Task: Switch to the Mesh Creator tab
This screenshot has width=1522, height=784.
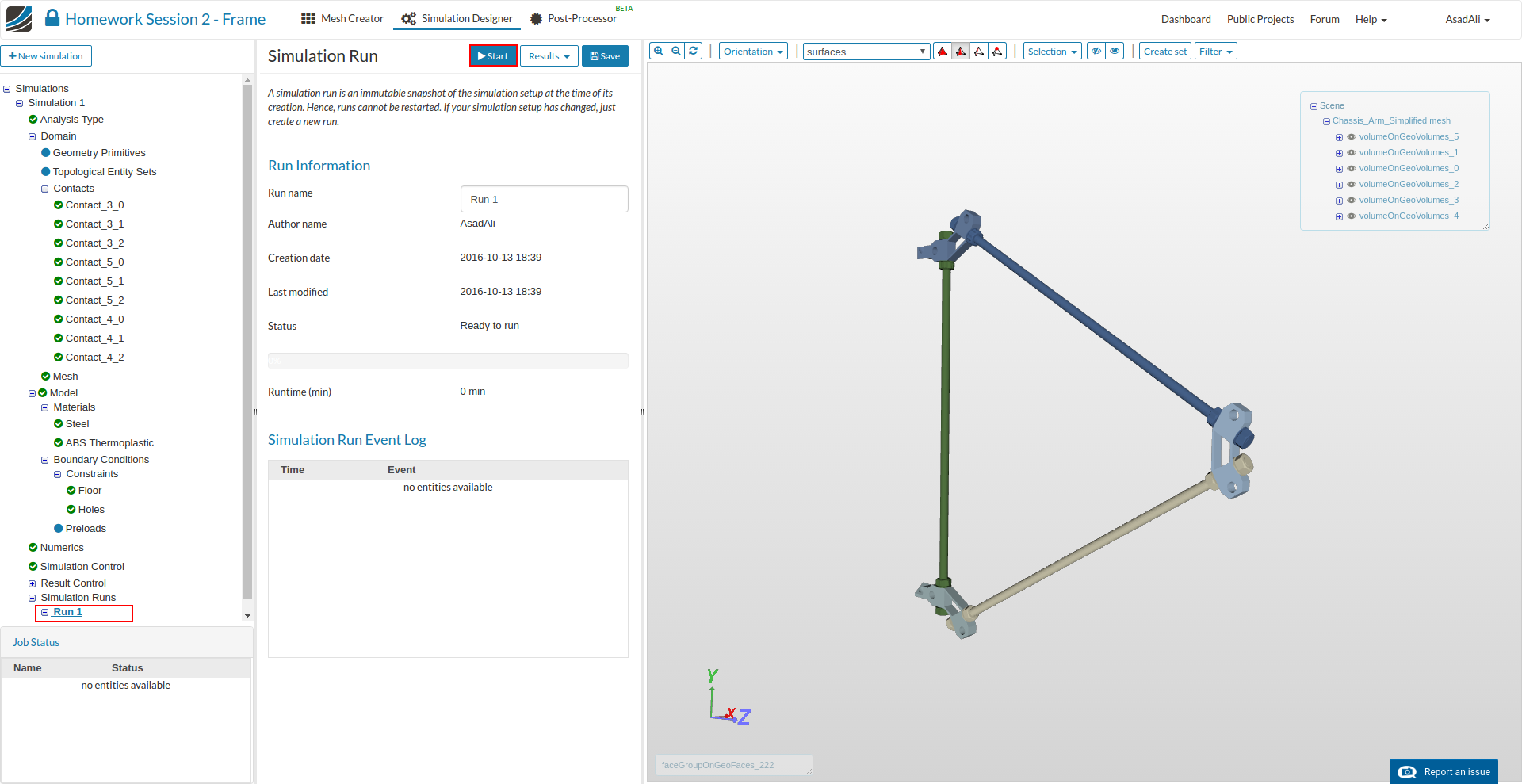Action: click(342, 19)
